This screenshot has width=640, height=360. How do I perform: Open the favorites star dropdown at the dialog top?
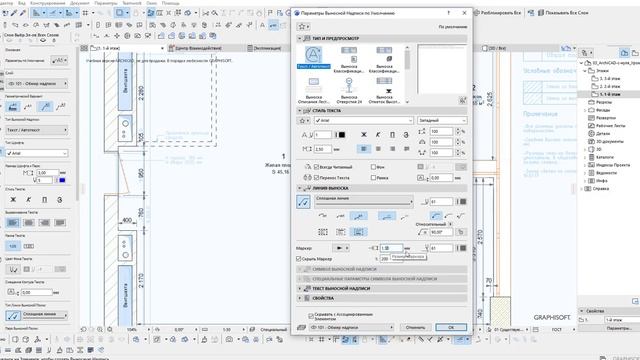(x=303, y=27)
